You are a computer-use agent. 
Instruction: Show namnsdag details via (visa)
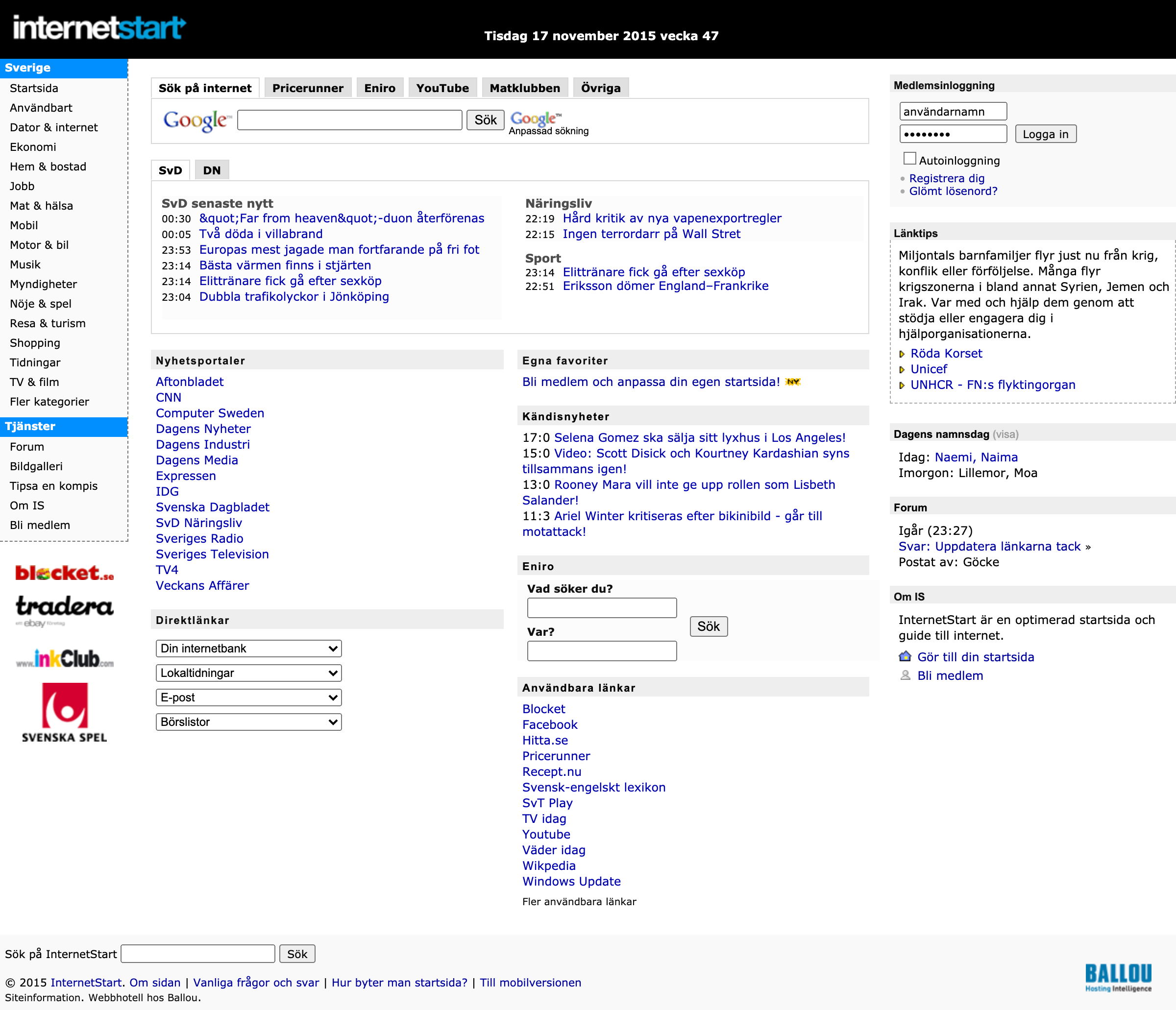point(1005,434)
